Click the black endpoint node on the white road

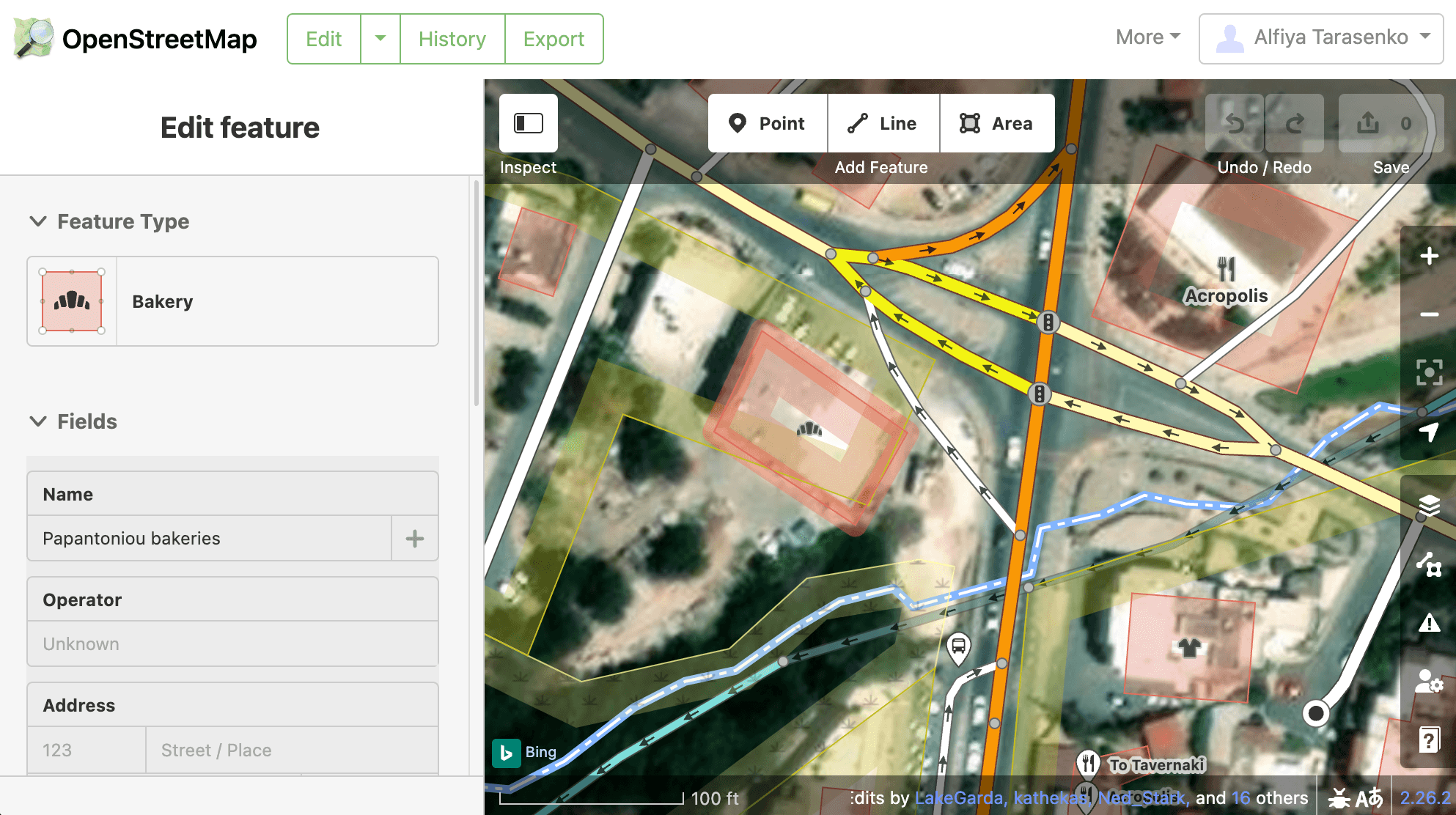point(1316,712)
